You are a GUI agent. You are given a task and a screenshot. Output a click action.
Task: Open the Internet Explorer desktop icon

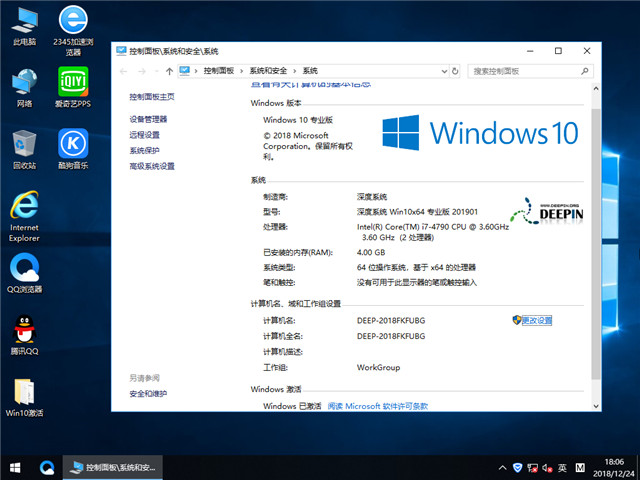click(24, 216)
